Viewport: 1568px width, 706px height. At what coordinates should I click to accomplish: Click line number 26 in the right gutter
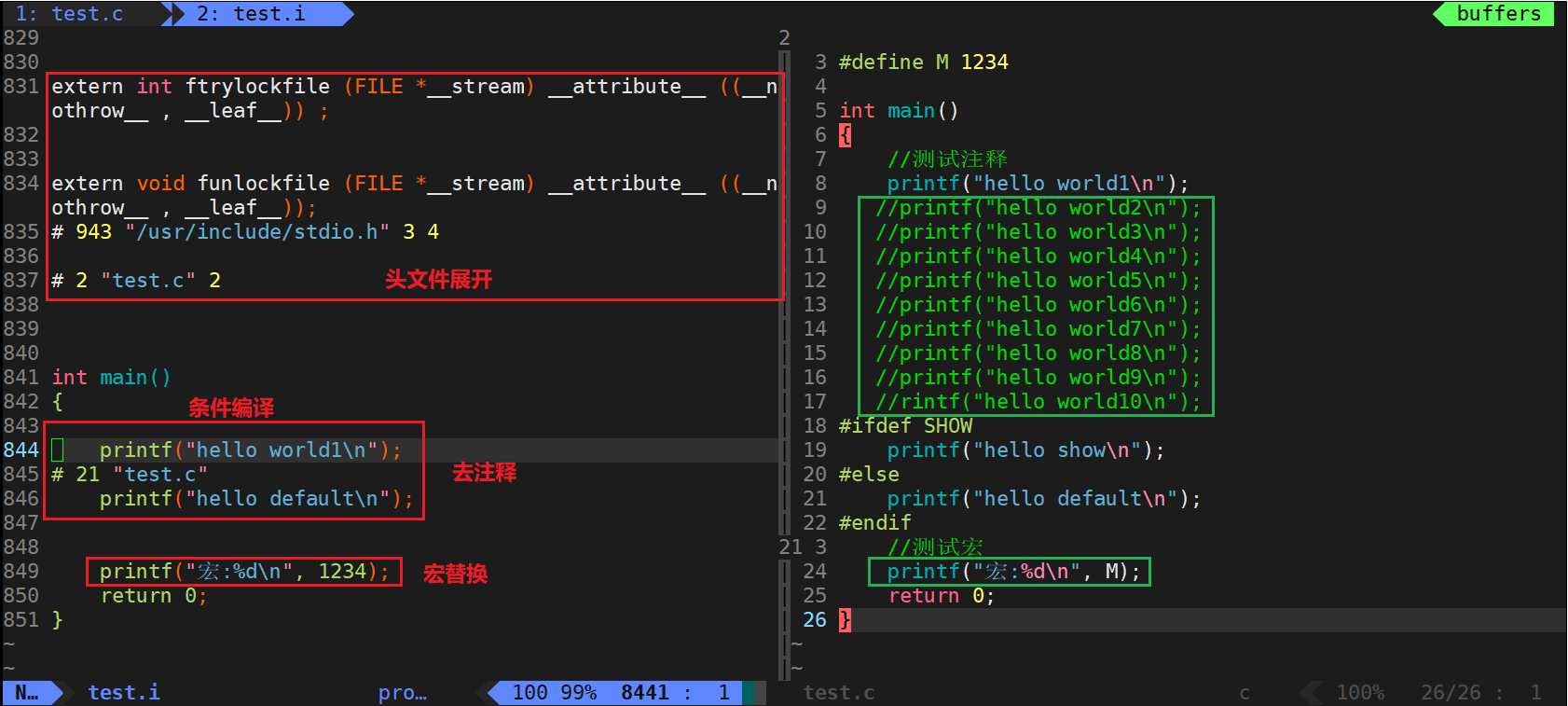click(x=815, y=620)
